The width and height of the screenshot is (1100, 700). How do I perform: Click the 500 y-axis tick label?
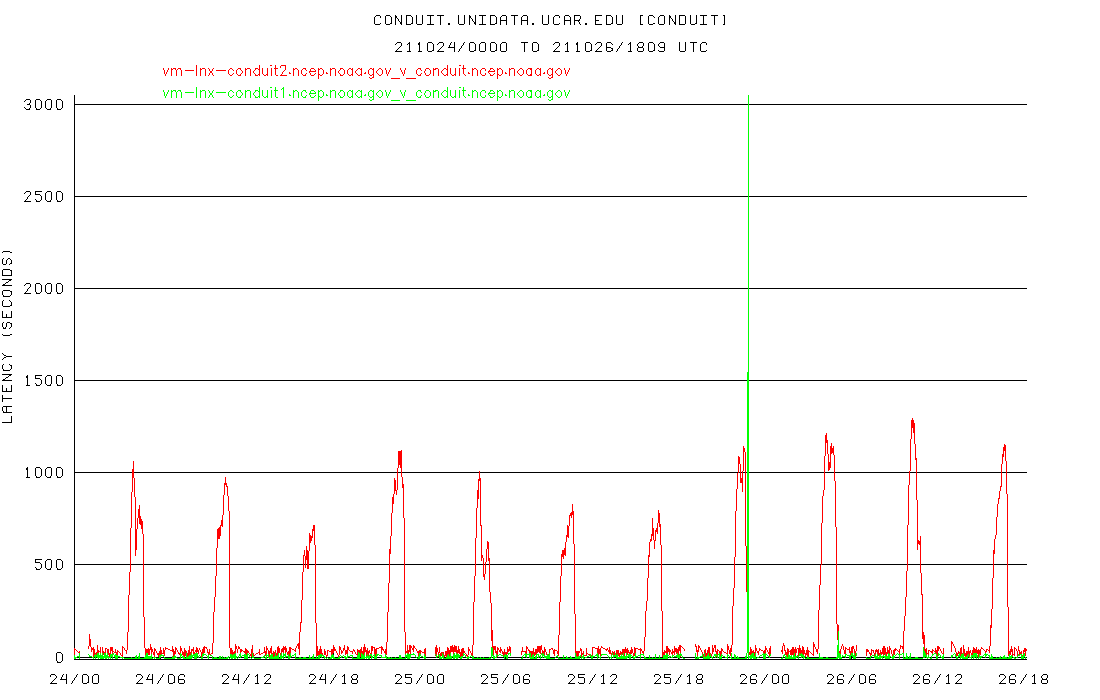coord(49,564)
